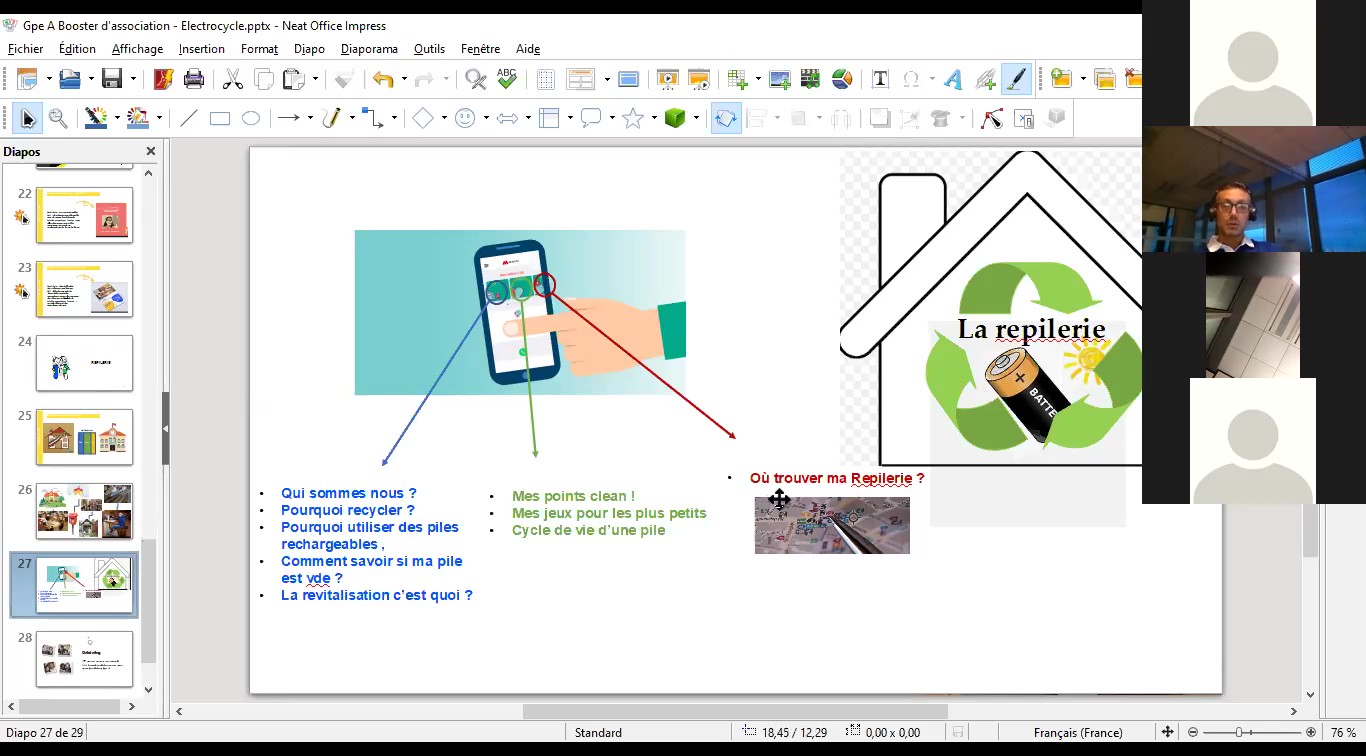Open the Fontwork text tool
Image resolution: width=1366 pixels, height=756 pixels.
pos(953,79)
